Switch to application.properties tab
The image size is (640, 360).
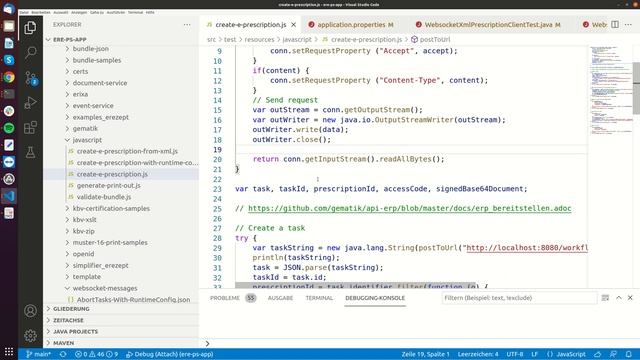(x=351, y=25)
